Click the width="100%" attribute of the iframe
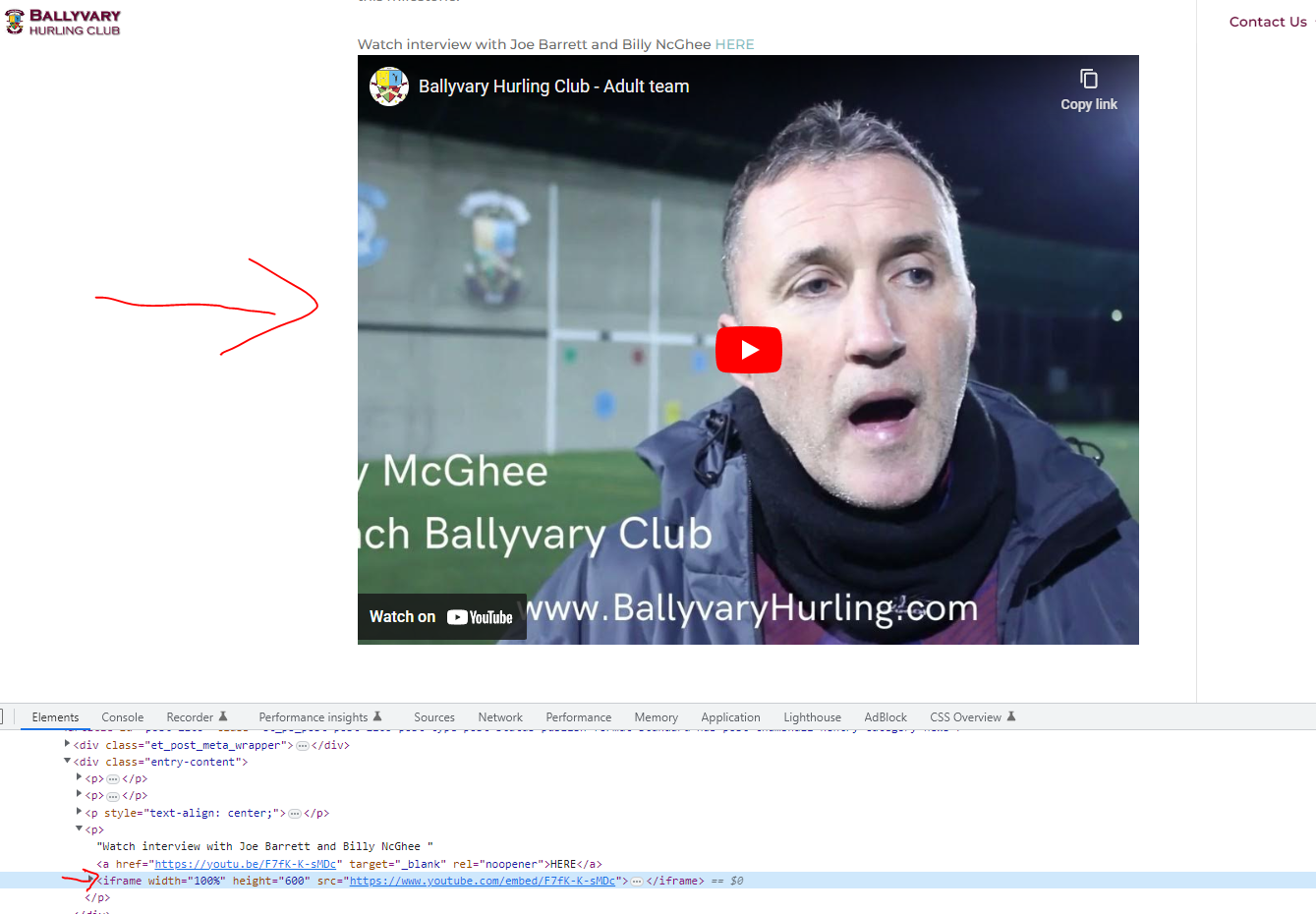This screenshot has height=914, width=1316. (x=187, y=881)
